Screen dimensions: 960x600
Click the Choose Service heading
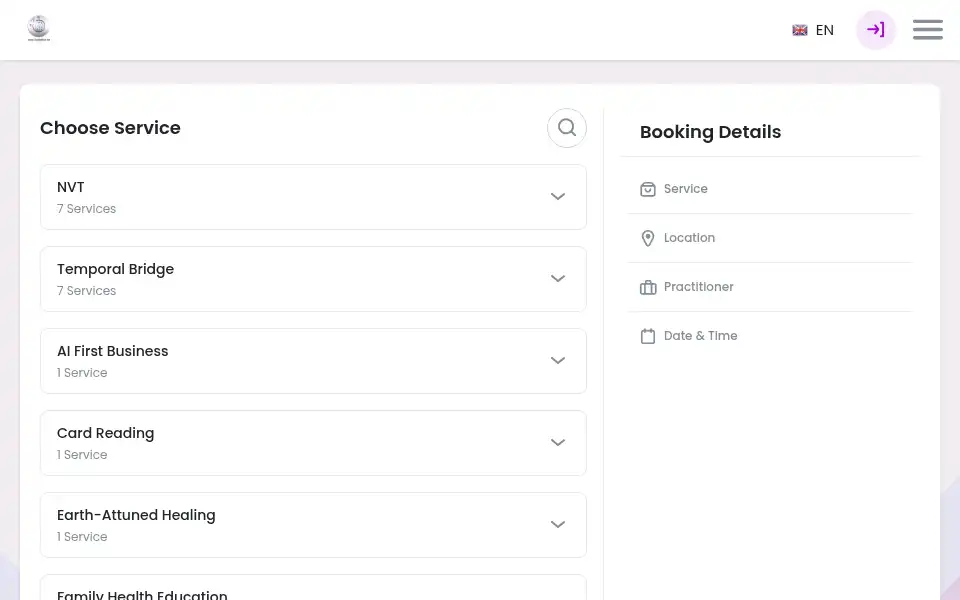(110, 128)
